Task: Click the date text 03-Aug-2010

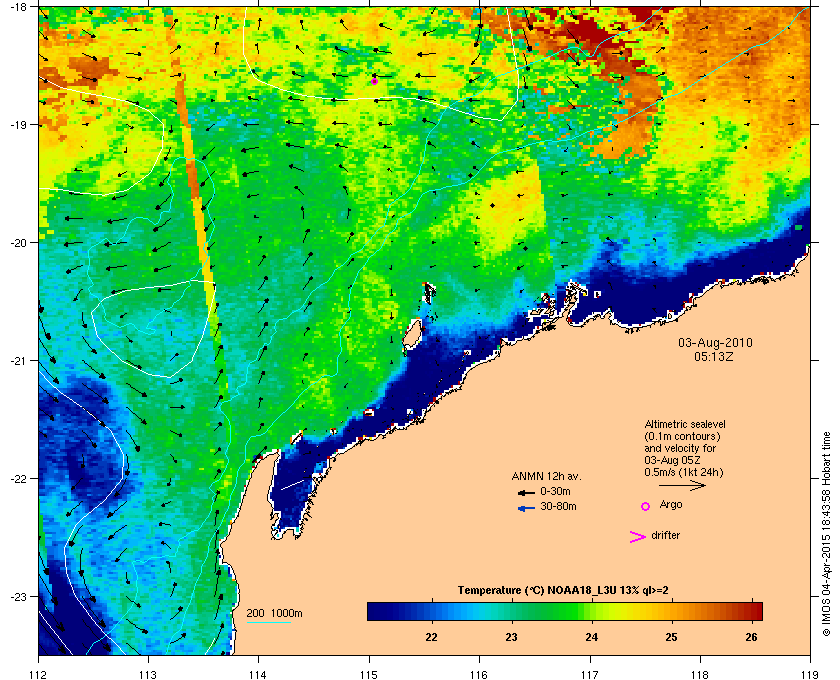Action: click(x=715, y=343)
